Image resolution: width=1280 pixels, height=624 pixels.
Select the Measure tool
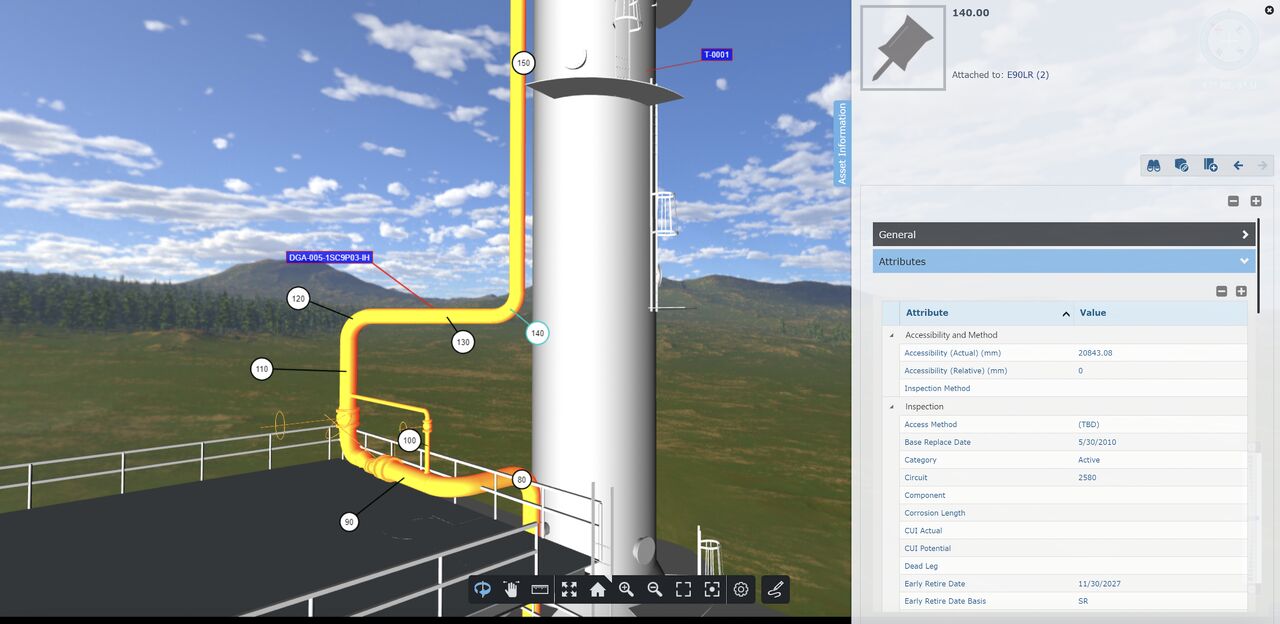pyautogui.click(x=539, y=589)
